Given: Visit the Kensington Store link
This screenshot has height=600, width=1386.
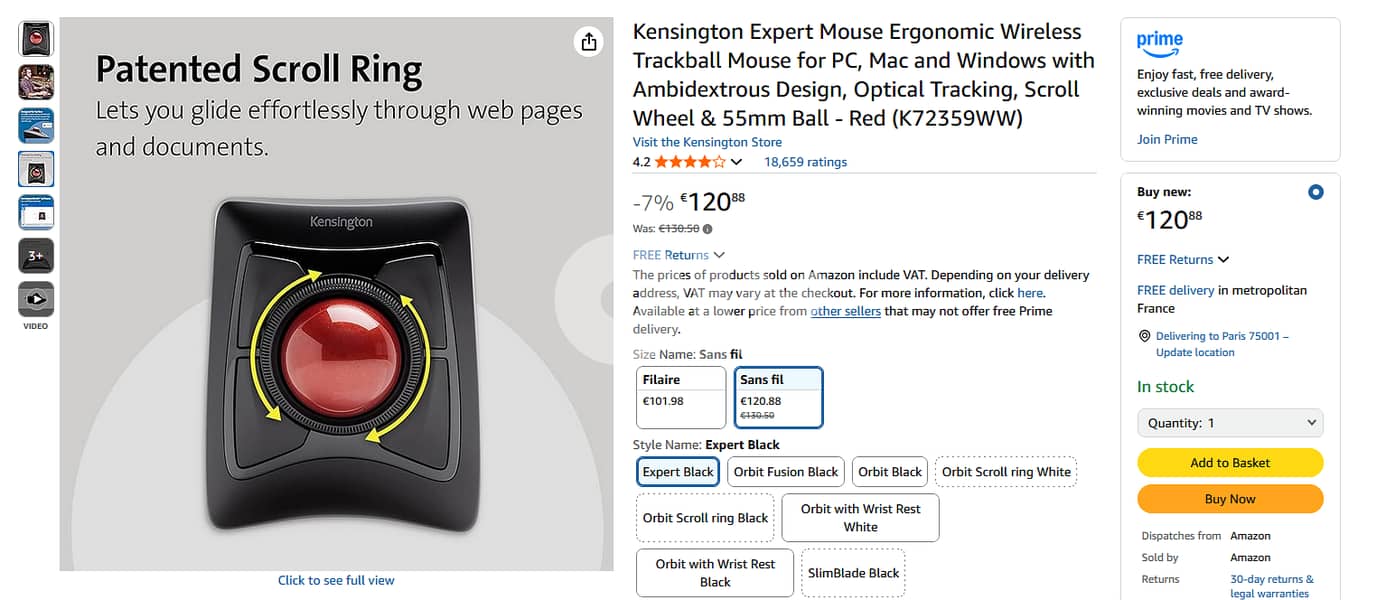Looking at the screenshot, I should pyautogui.click(x=707, y=142).
